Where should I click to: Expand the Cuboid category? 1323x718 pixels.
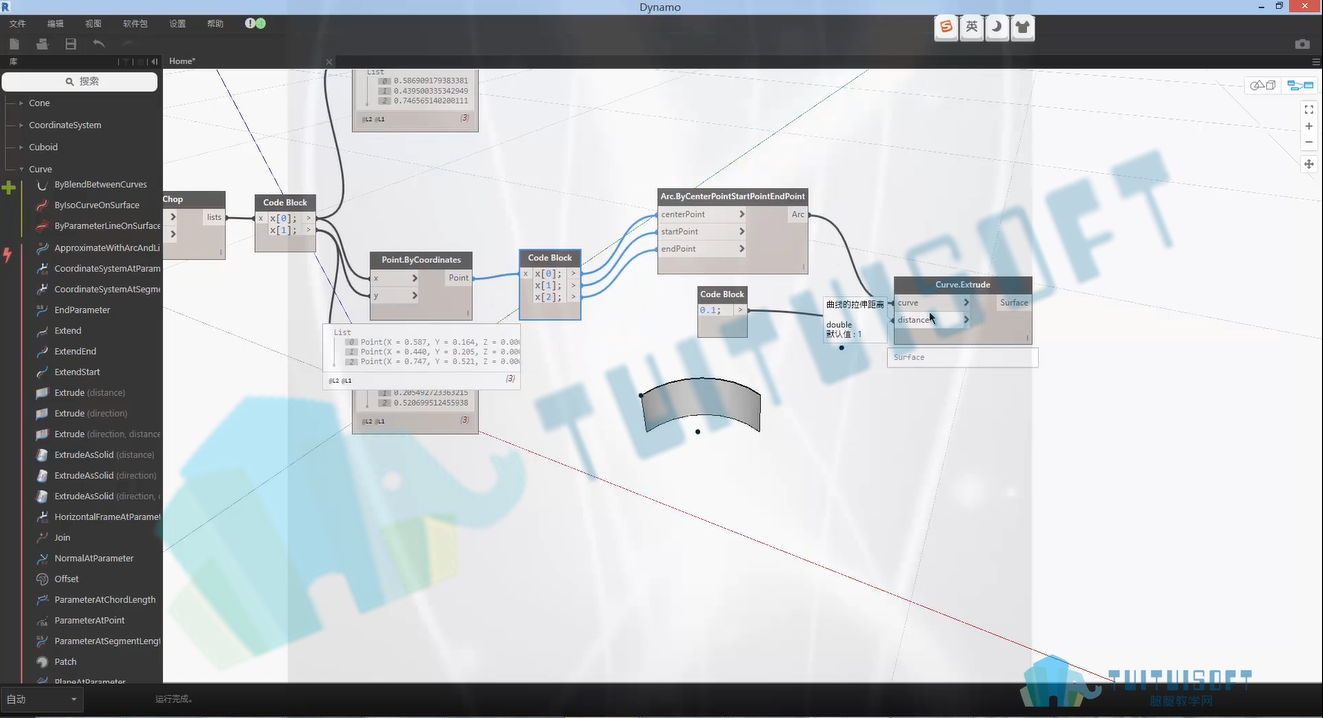(21, 147)
